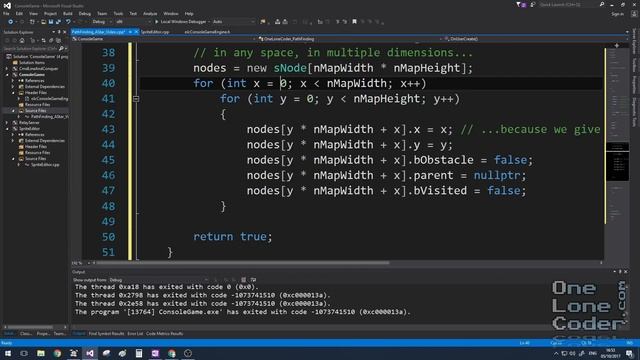Open the View menu
Image resolution: width=640 pixels, height=360 pixels.
33,13
